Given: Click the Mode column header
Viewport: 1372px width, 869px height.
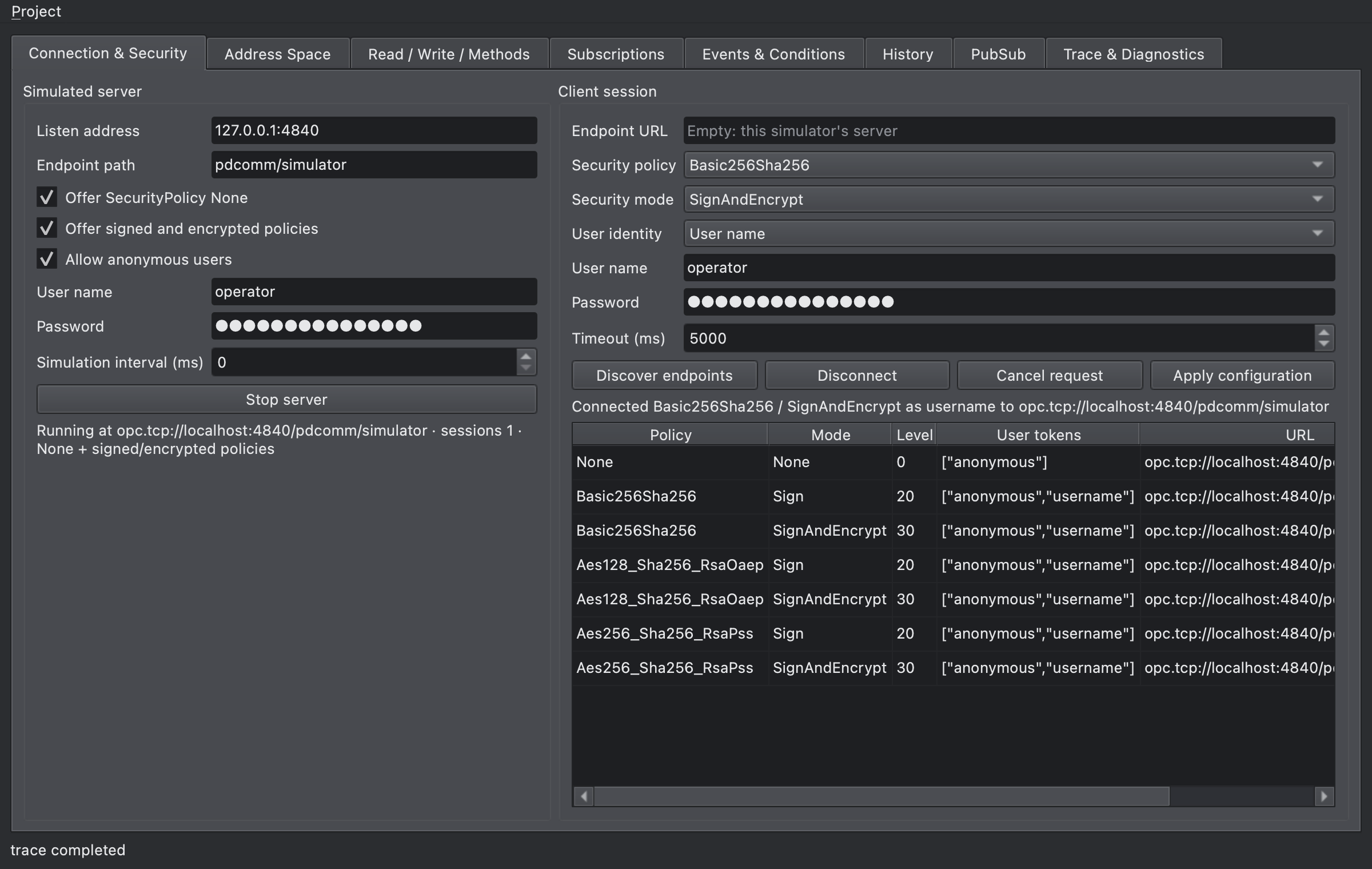Looking at the screenshot, I should coord(830,434).
